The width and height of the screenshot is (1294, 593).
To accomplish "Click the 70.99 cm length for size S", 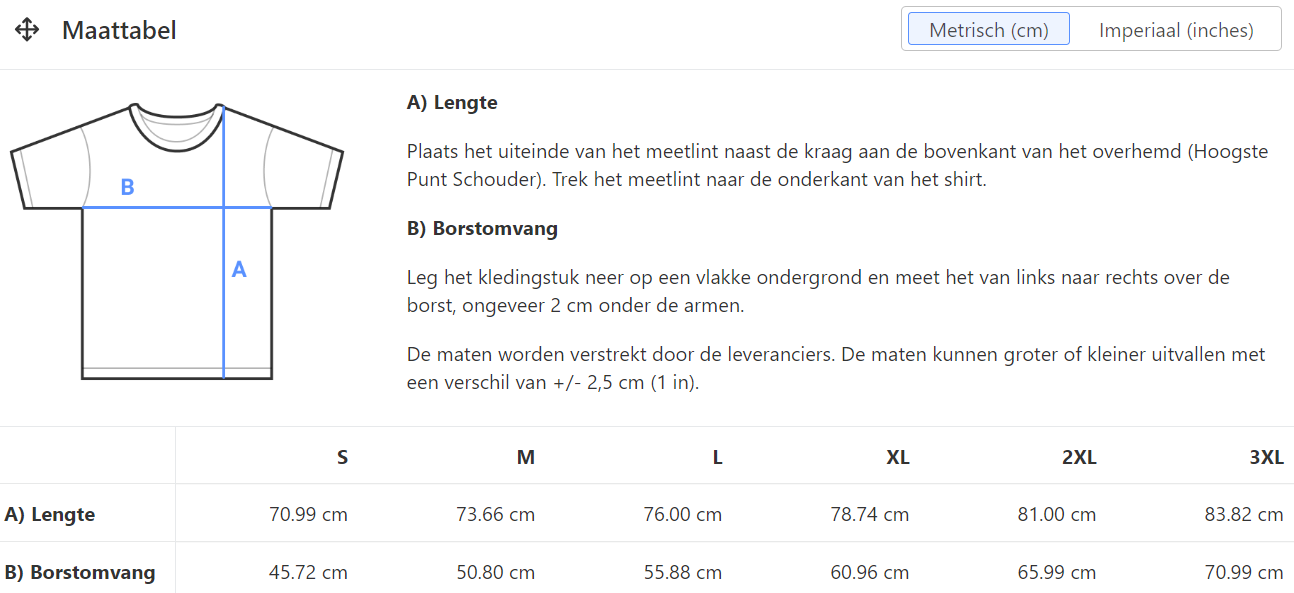I will click(x=308, y=515).
